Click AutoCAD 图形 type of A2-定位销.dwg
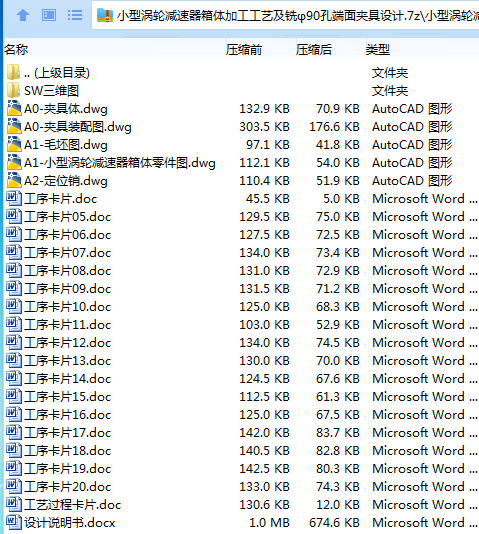Image resolution: width=479 pixels, height=534 pixels. 412,181
